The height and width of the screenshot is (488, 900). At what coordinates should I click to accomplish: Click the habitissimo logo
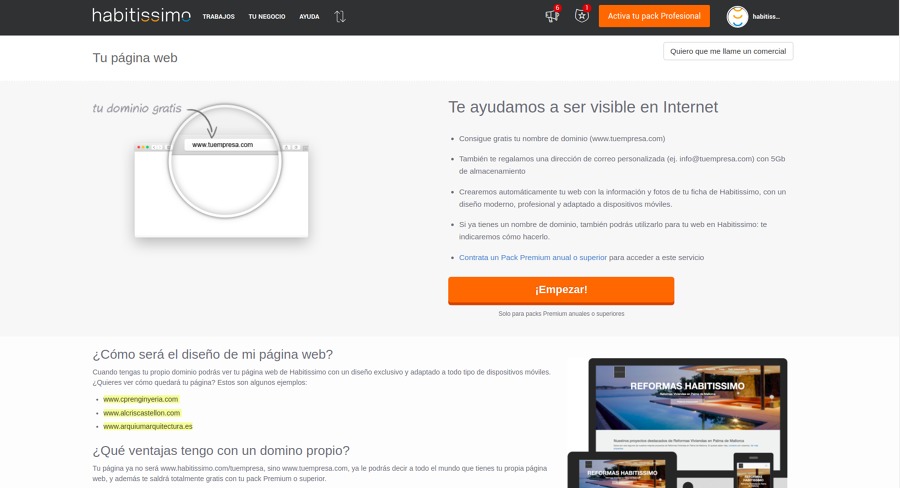click(141, 16)
